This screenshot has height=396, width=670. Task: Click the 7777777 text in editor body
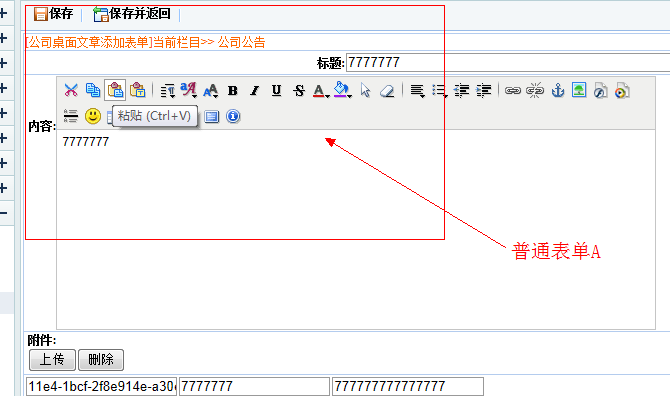point(85,142)
